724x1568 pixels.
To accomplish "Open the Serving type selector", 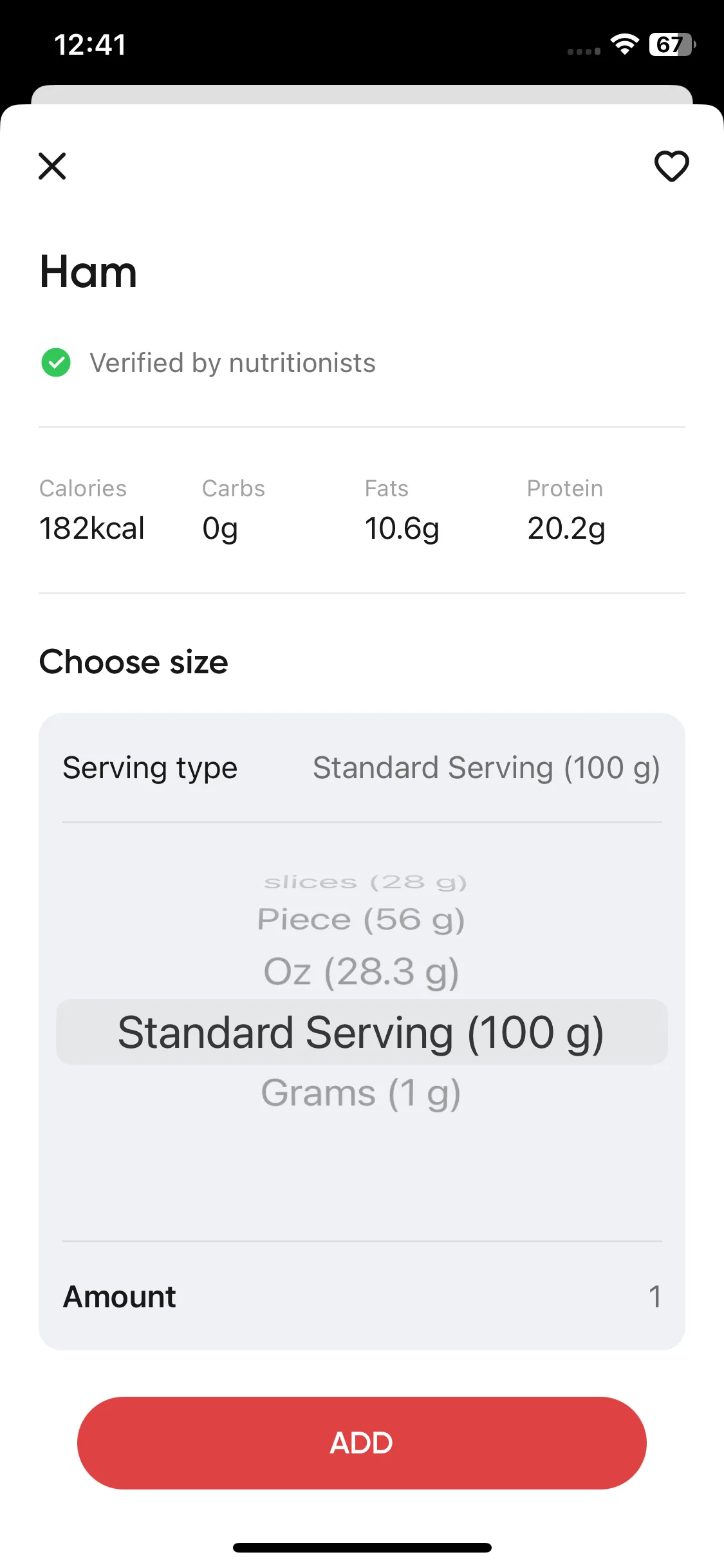I will [x=362, y=767].
